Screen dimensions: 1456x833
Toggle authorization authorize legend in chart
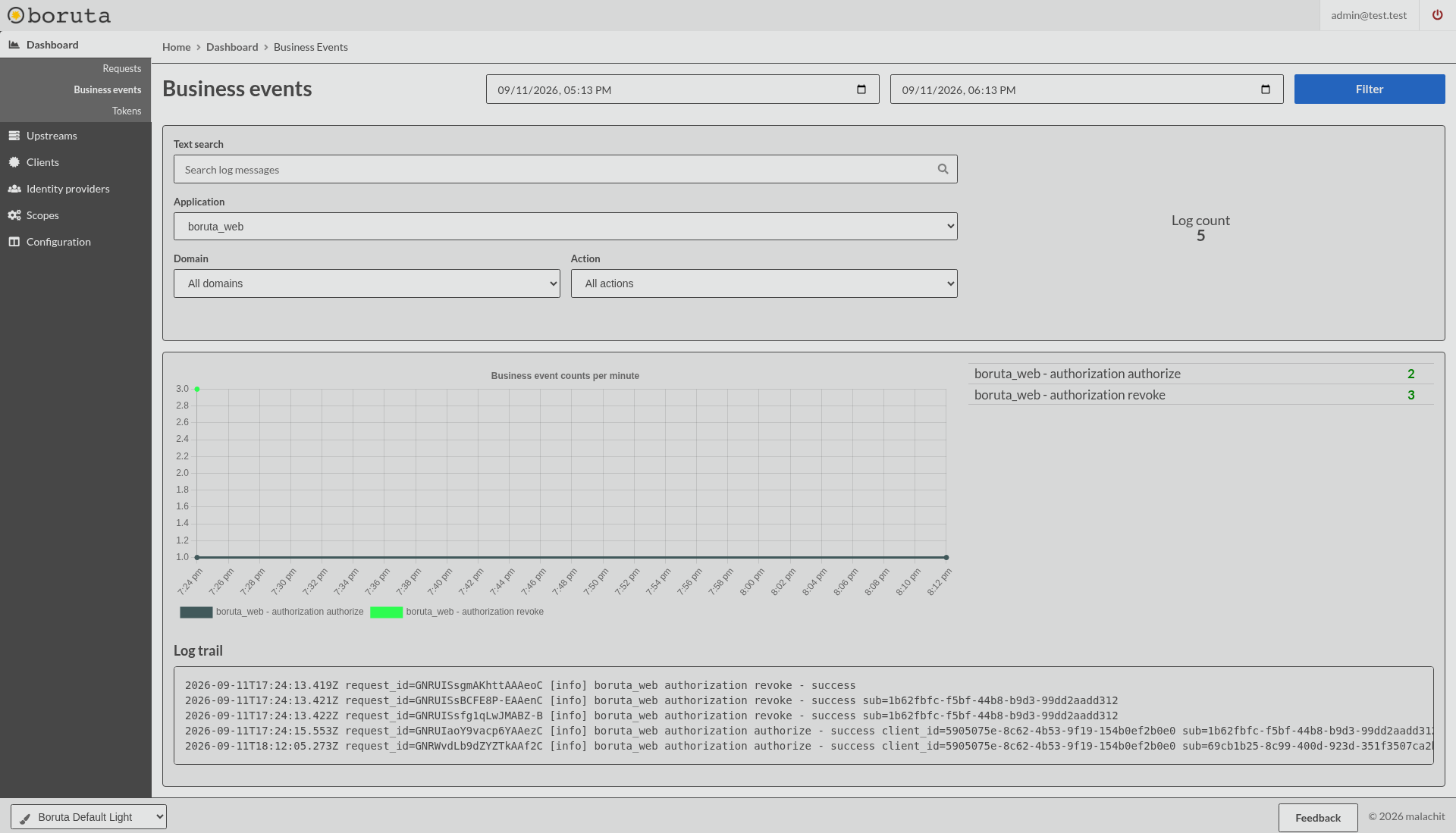pyautogui.click(x=271, y=612)
